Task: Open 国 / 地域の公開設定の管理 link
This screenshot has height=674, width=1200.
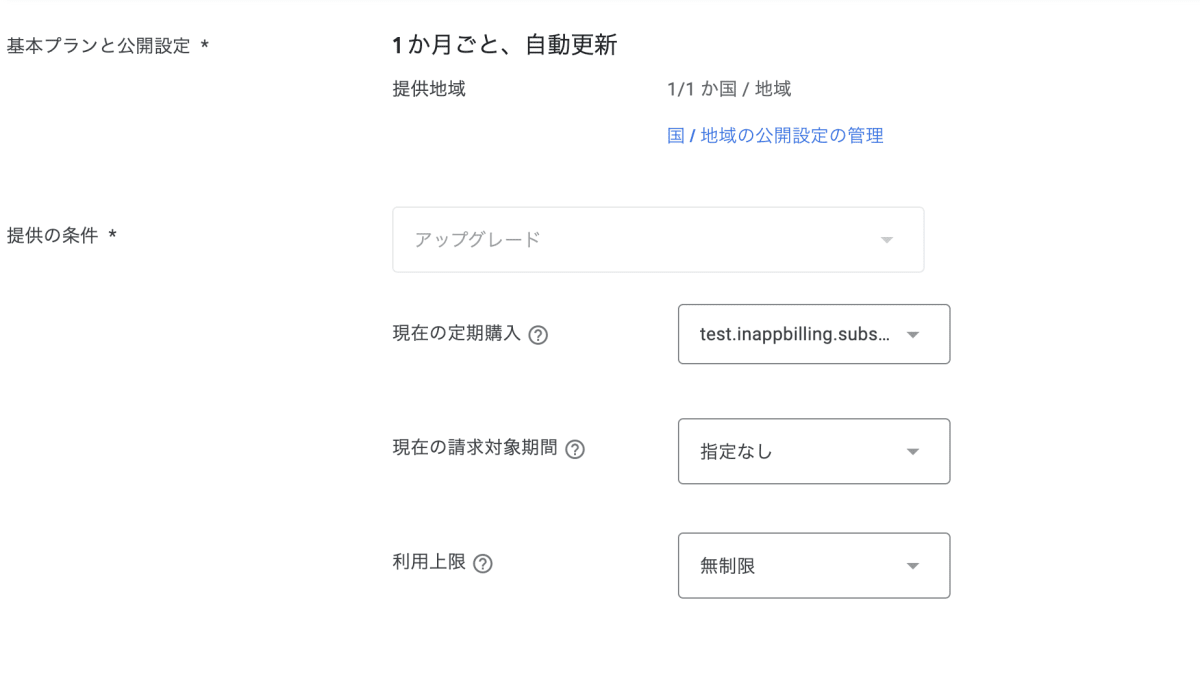Action: 775,136
